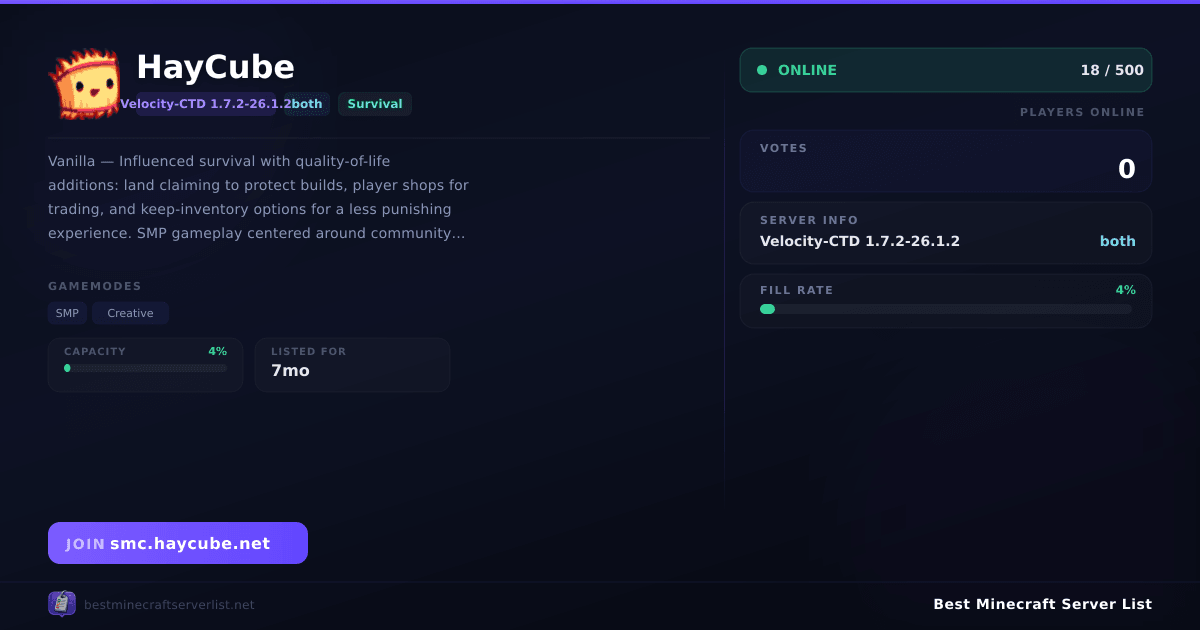1200x630 pixels.
Task: Click the 'both' label in Server Info
Action: [1118, 241]
